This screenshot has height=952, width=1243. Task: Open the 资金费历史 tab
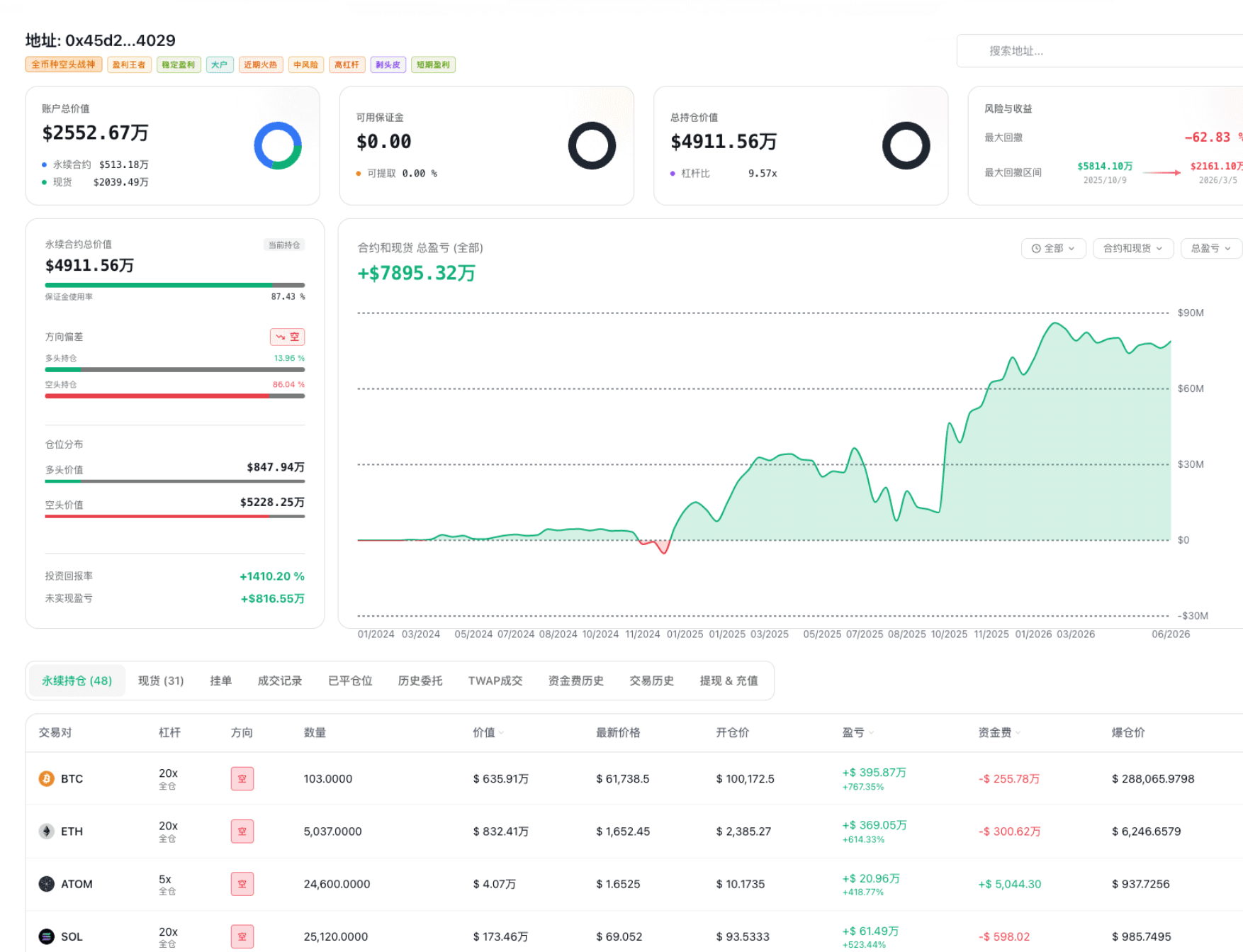point(575,681)
